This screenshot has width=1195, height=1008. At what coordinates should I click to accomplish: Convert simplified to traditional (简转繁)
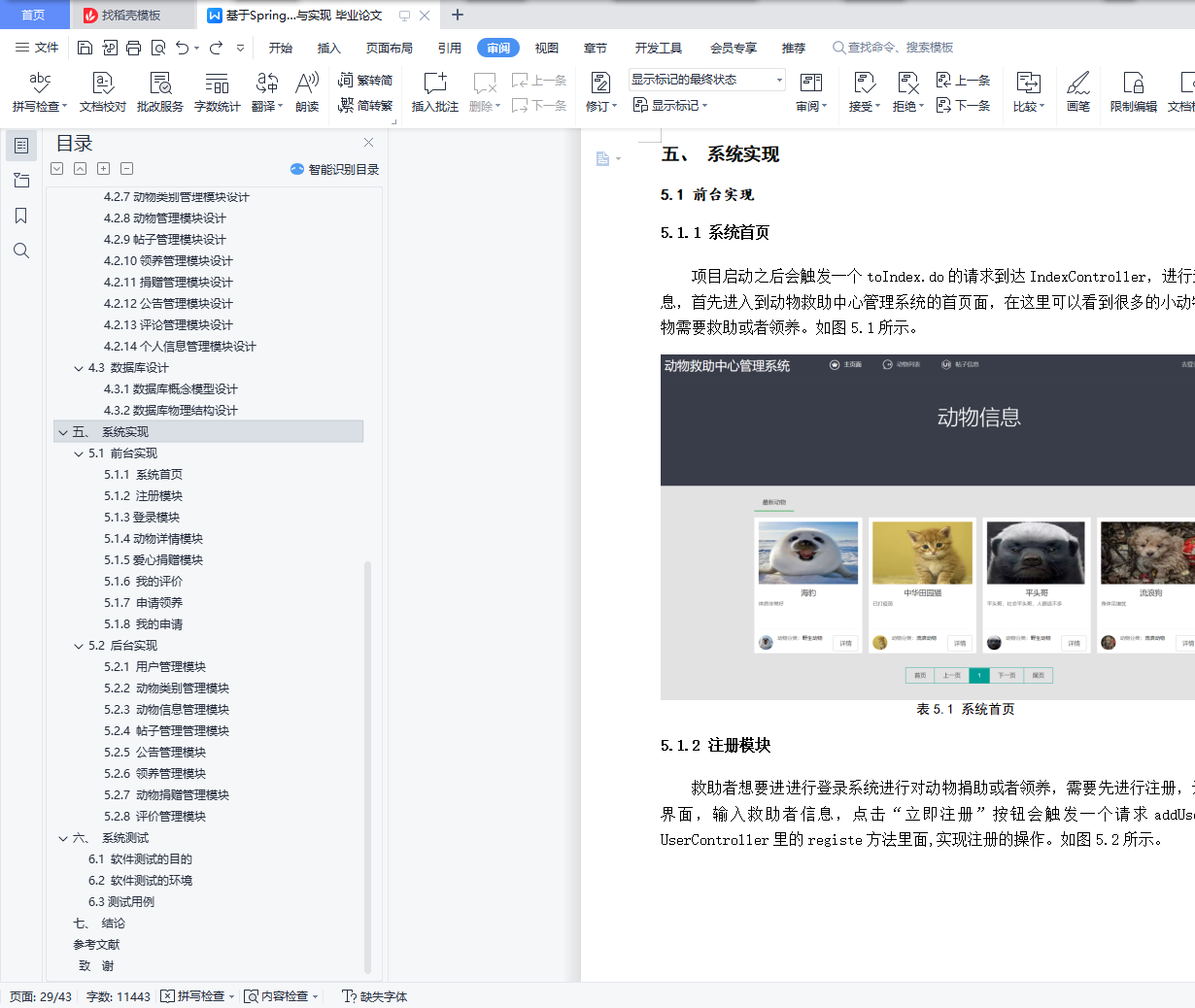coord(365,105)
